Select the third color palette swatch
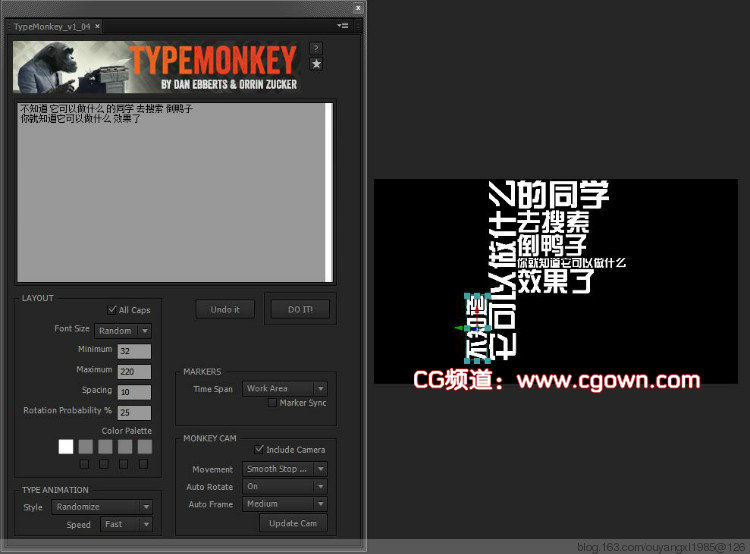Image resolution: width=750 pixels, height=554 pixels. click(105, 447)
